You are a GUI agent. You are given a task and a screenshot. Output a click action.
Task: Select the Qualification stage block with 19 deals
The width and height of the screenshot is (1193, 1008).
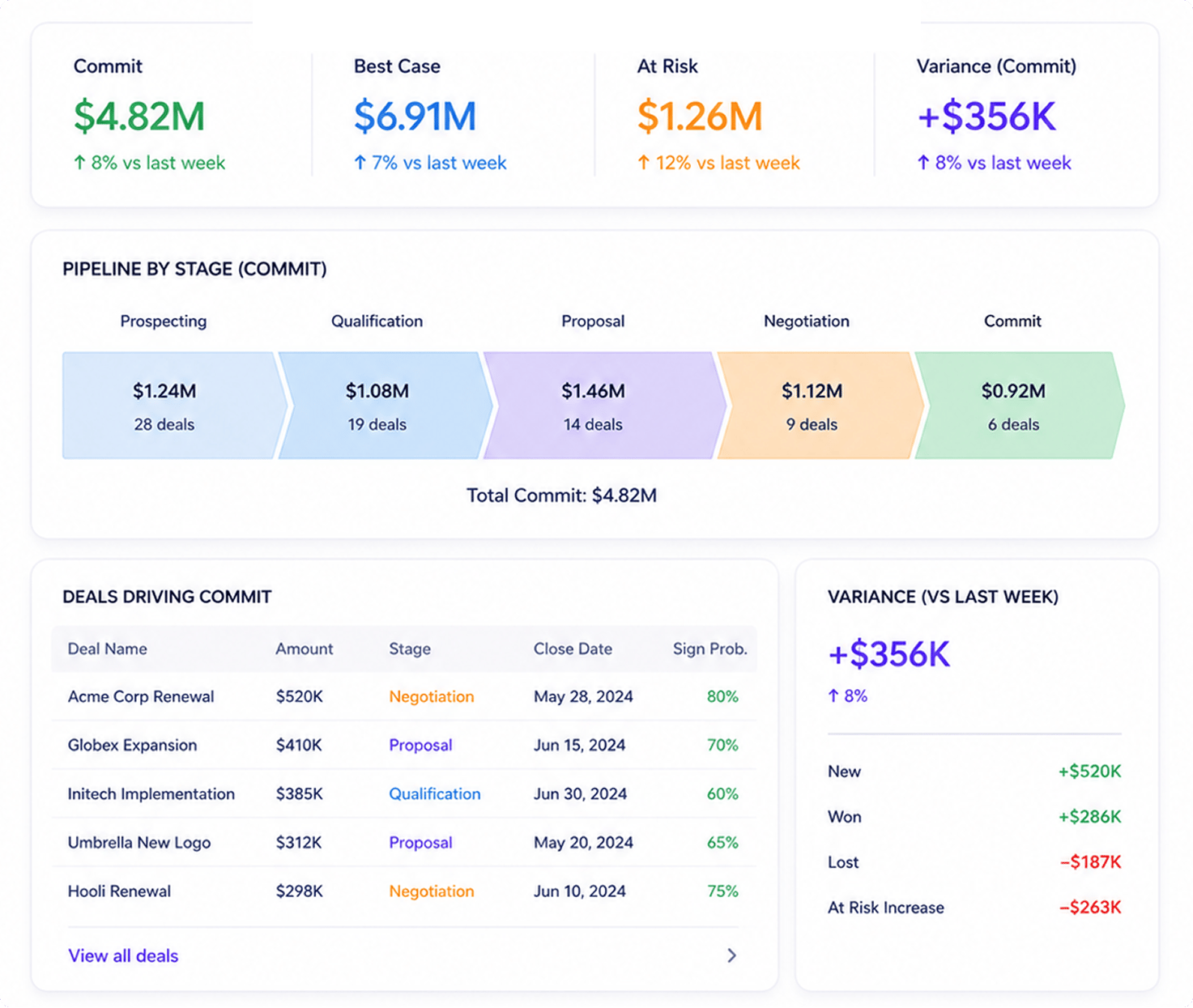coord(386,406)
